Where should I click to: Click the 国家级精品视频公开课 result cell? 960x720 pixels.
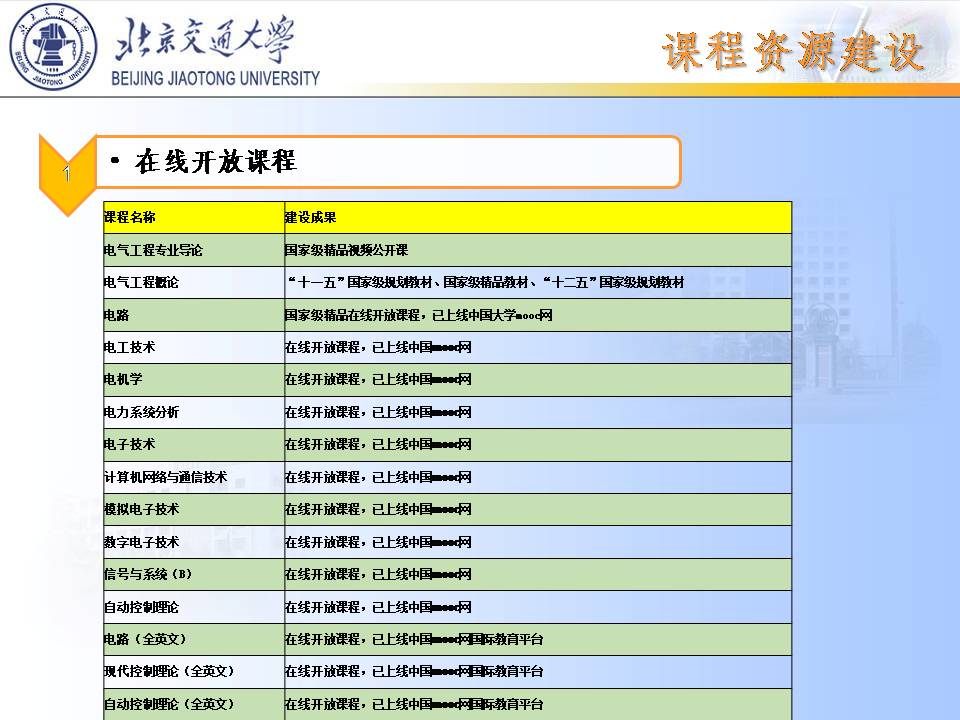tap(347, 250)
